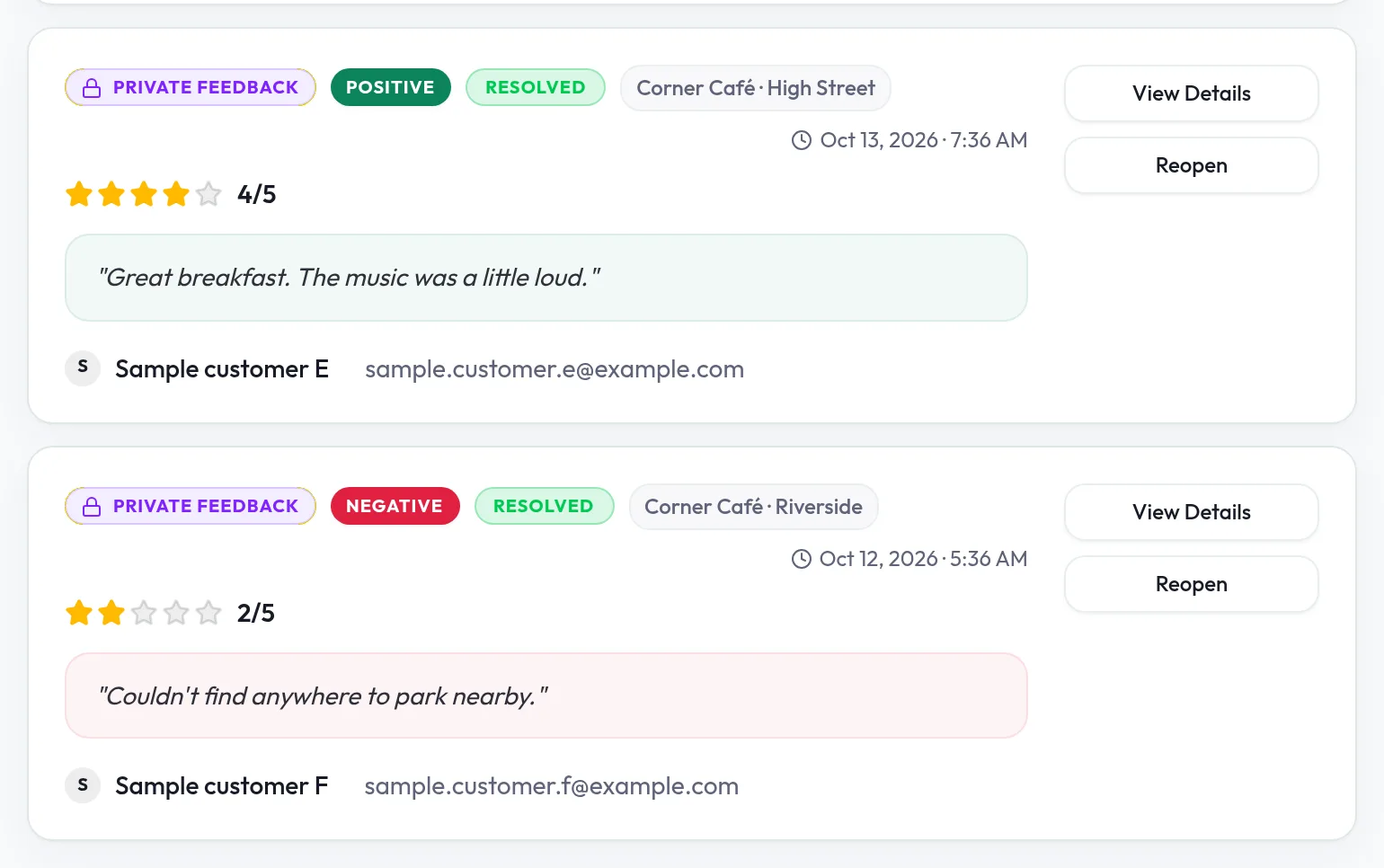Screen dimensions: 1384x868
Task: Click the empty fifth star in the 4/5 rating
Action: click(x=208, y=193)
